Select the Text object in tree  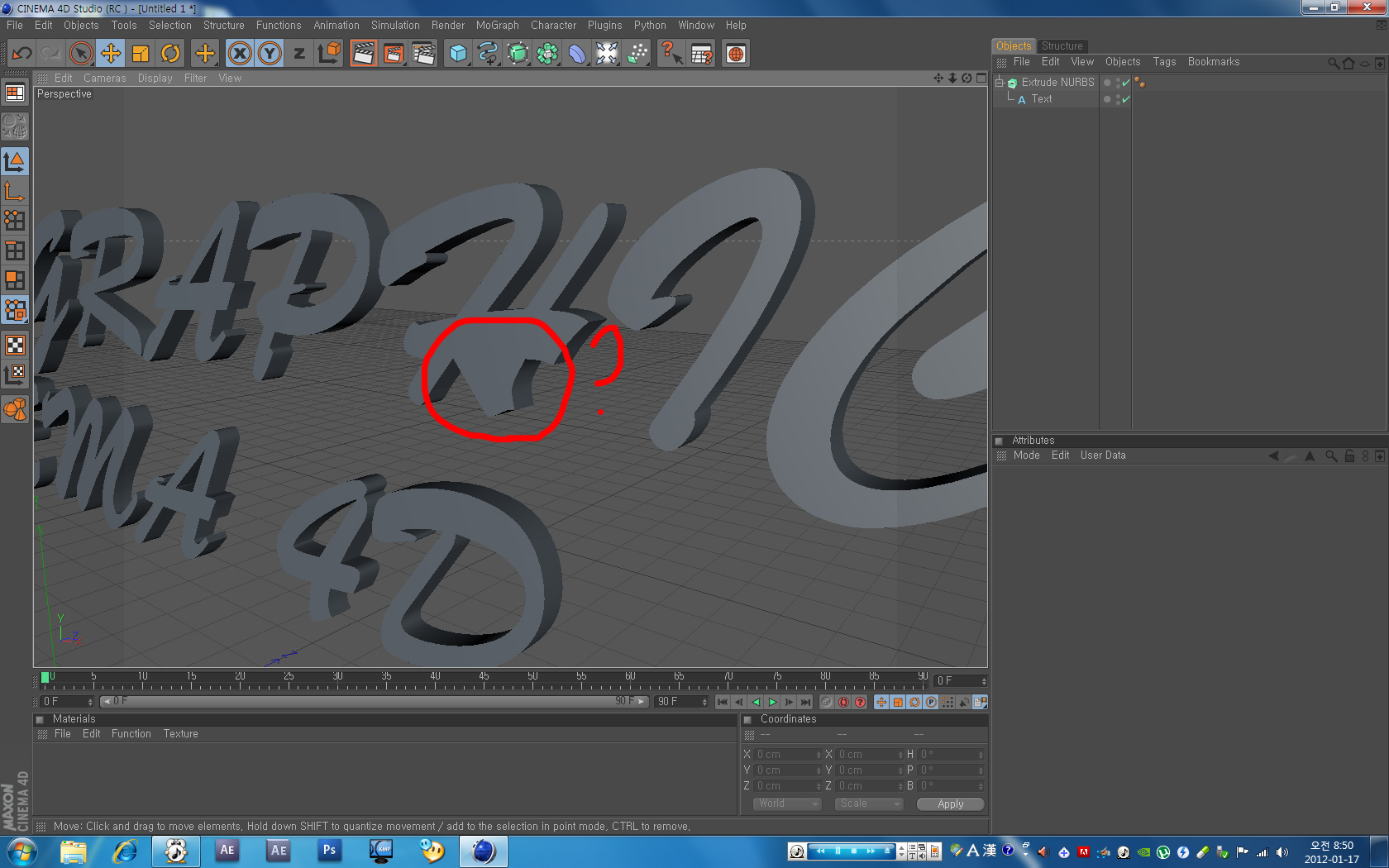[x=1042, y=99]
